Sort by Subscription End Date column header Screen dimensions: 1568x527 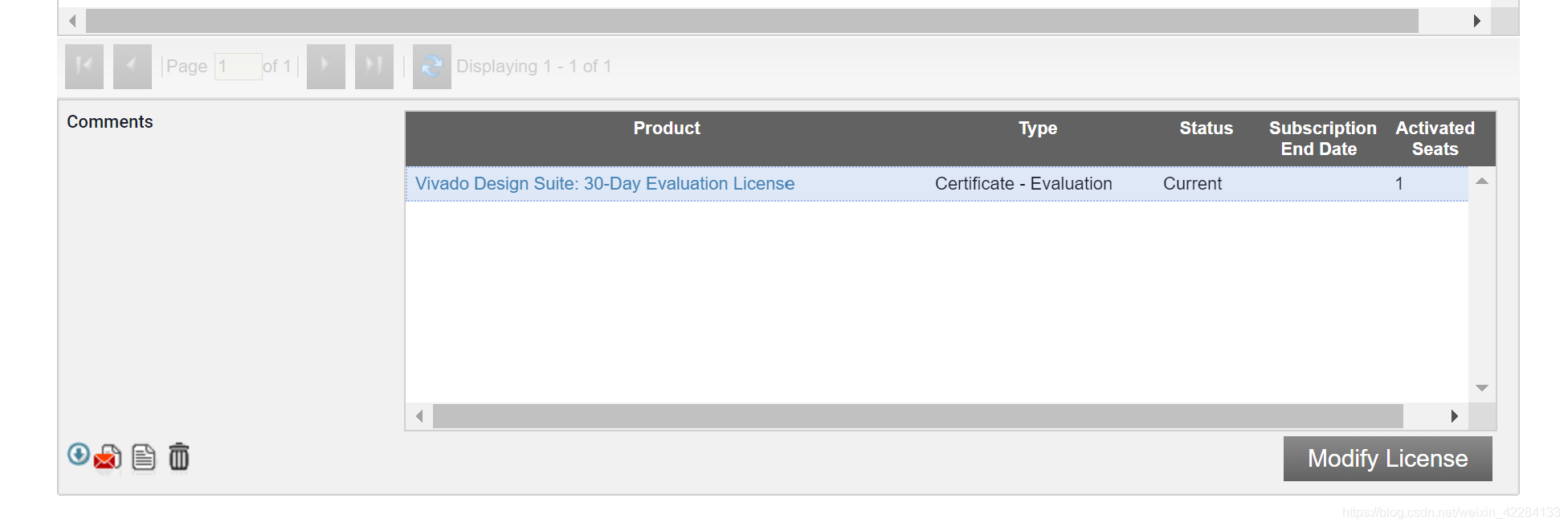click(x=1322, y=138)
